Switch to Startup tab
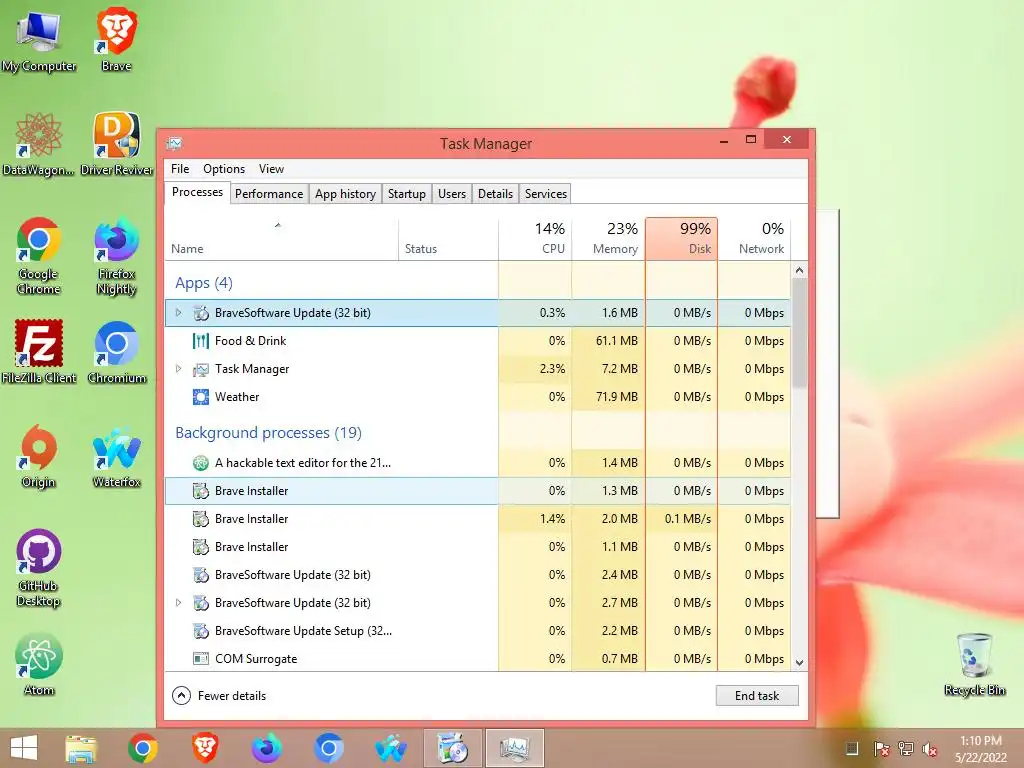This screenshot has width=1024, height=768. click(406, 194)
